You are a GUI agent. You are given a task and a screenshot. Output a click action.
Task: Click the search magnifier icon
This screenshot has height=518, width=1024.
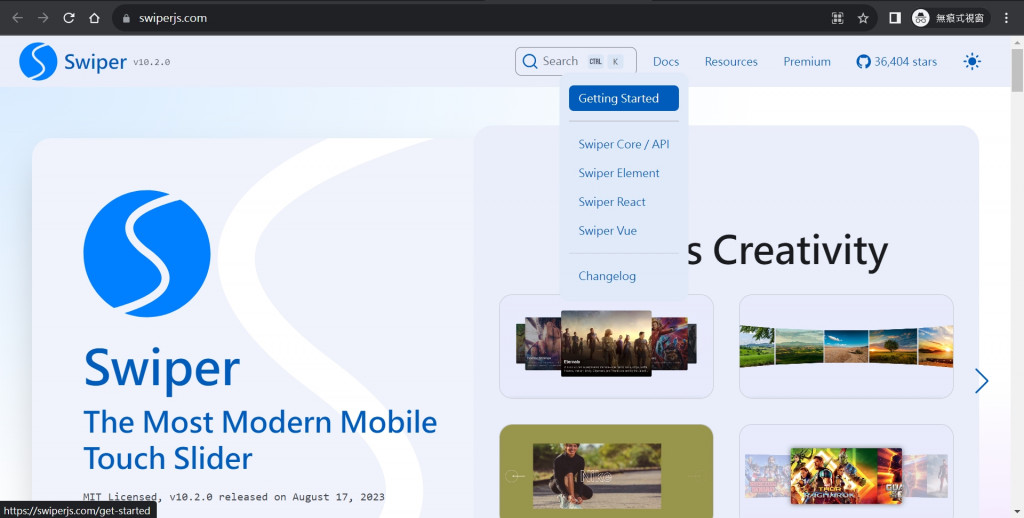coord(530,61)
